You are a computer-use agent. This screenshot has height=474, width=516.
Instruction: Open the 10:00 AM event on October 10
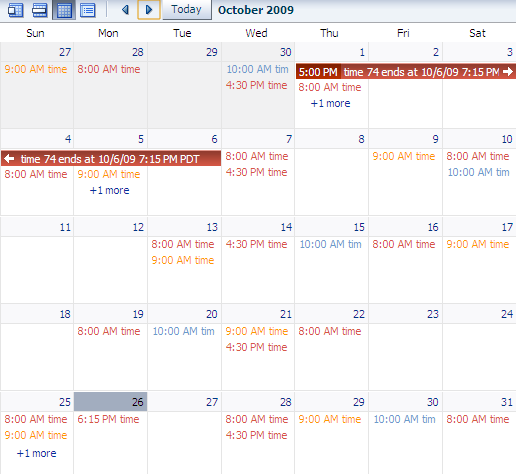(478, 172)
